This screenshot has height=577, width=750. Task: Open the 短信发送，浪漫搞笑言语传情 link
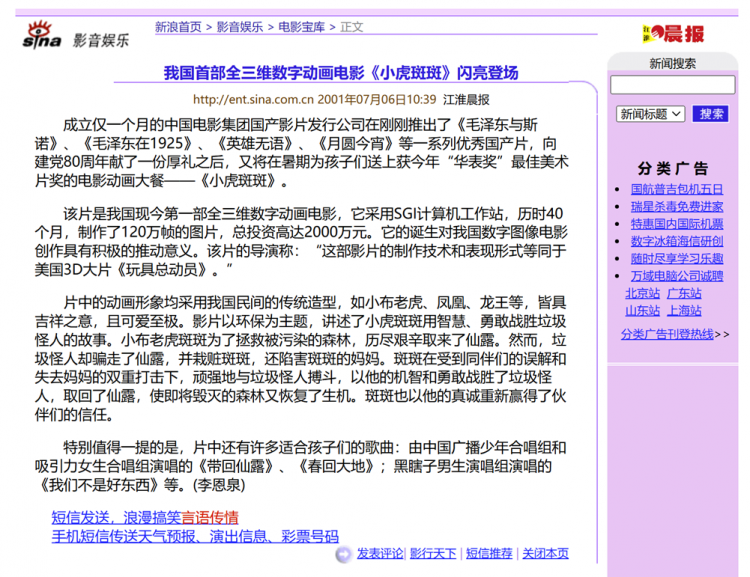point(145,518)
